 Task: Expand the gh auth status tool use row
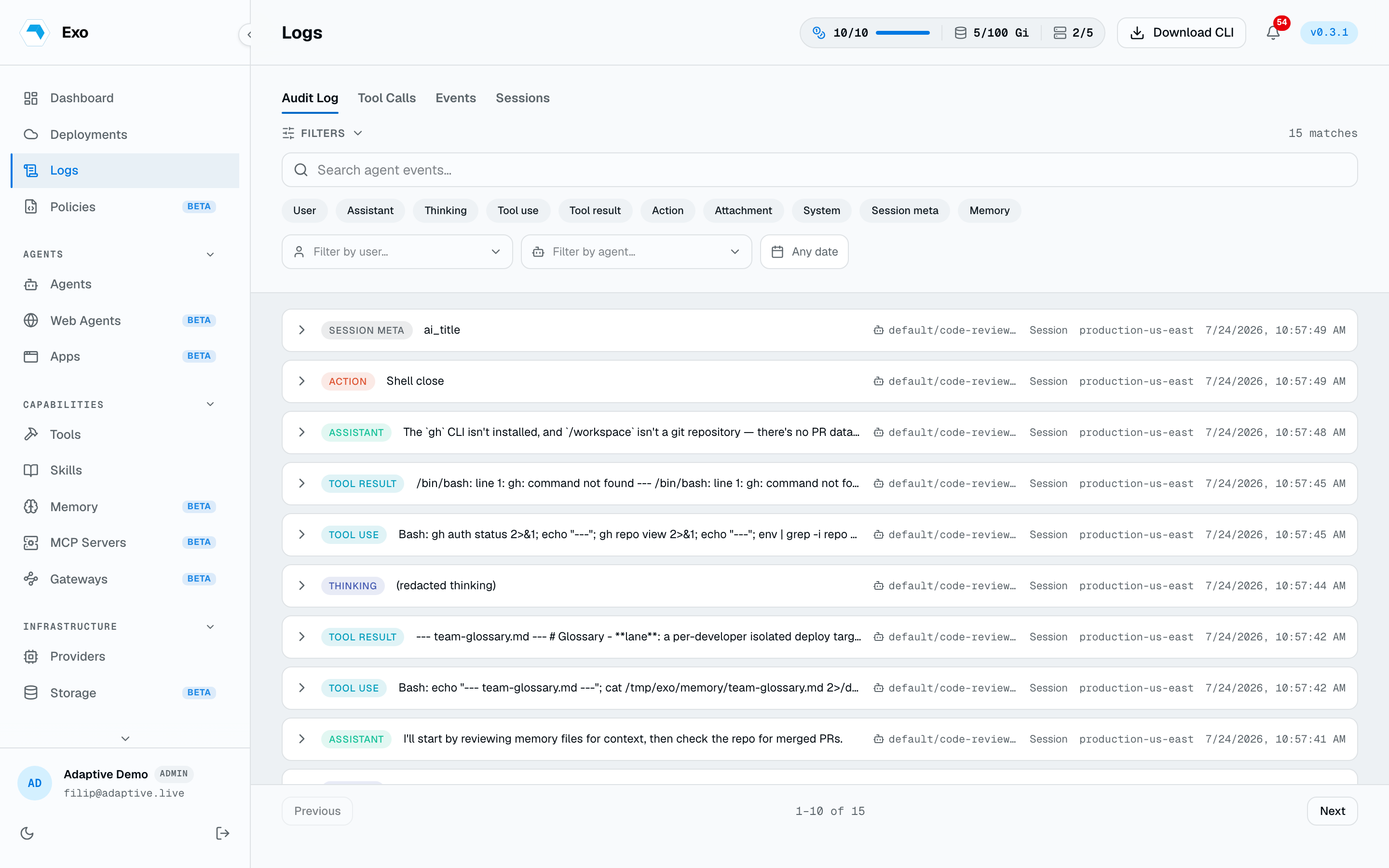[301, 534]
